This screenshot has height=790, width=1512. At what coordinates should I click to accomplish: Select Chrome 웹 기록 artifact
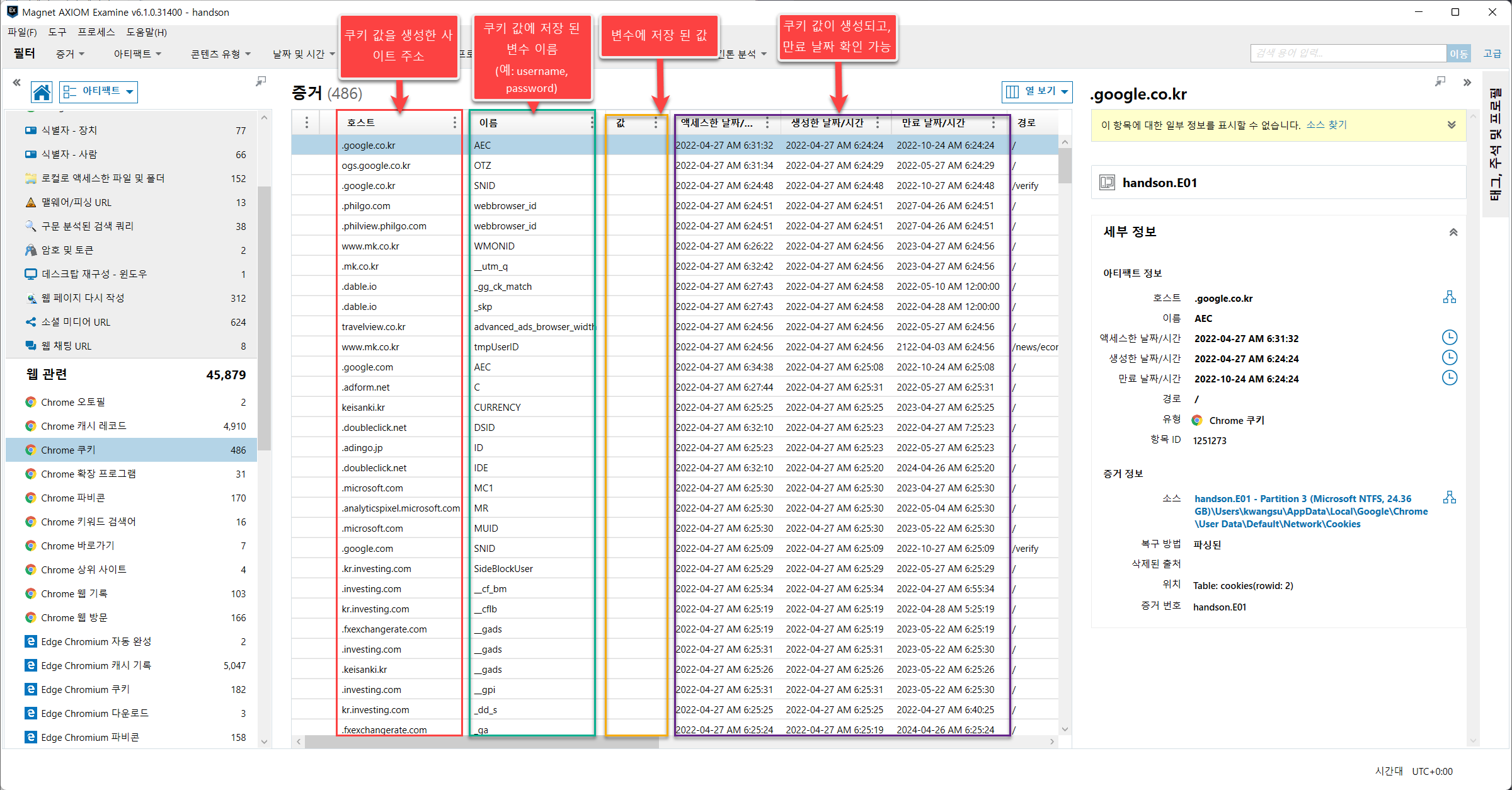pos(132,593)
